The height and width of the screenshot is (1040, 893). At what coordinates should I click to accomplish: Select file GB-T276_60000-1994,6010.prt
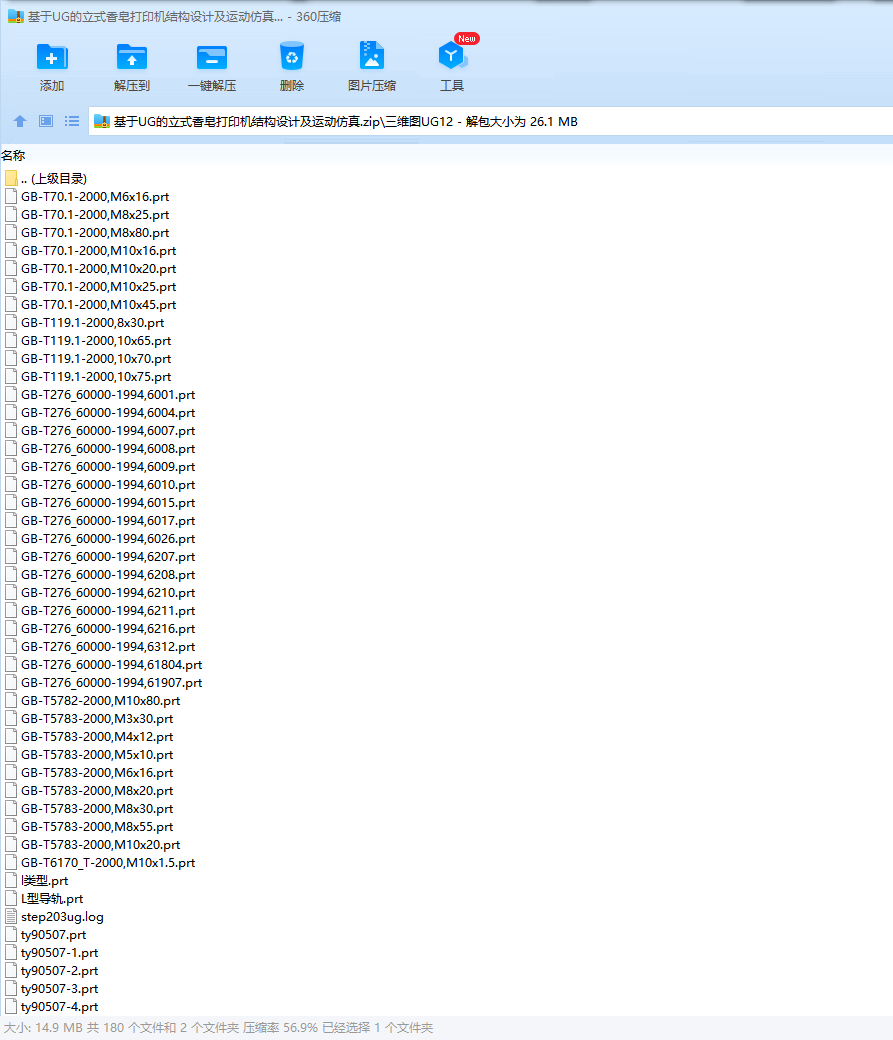[108, 485]
